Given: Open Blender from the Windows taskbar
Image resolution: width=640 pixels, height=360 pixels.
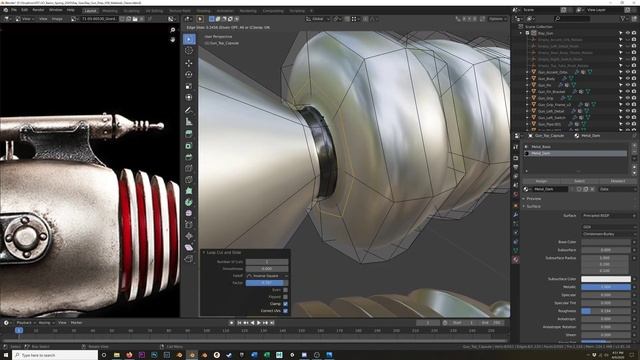Looking at the screenshot, I should click(x=191, y=355).
